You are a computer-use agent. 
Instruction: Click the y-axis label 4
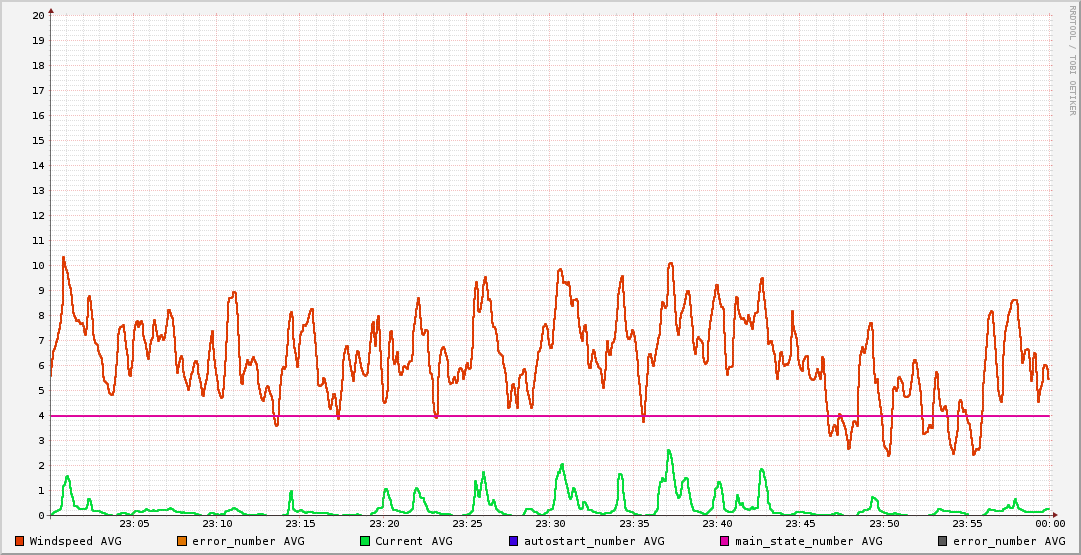[x=41, y=415]
